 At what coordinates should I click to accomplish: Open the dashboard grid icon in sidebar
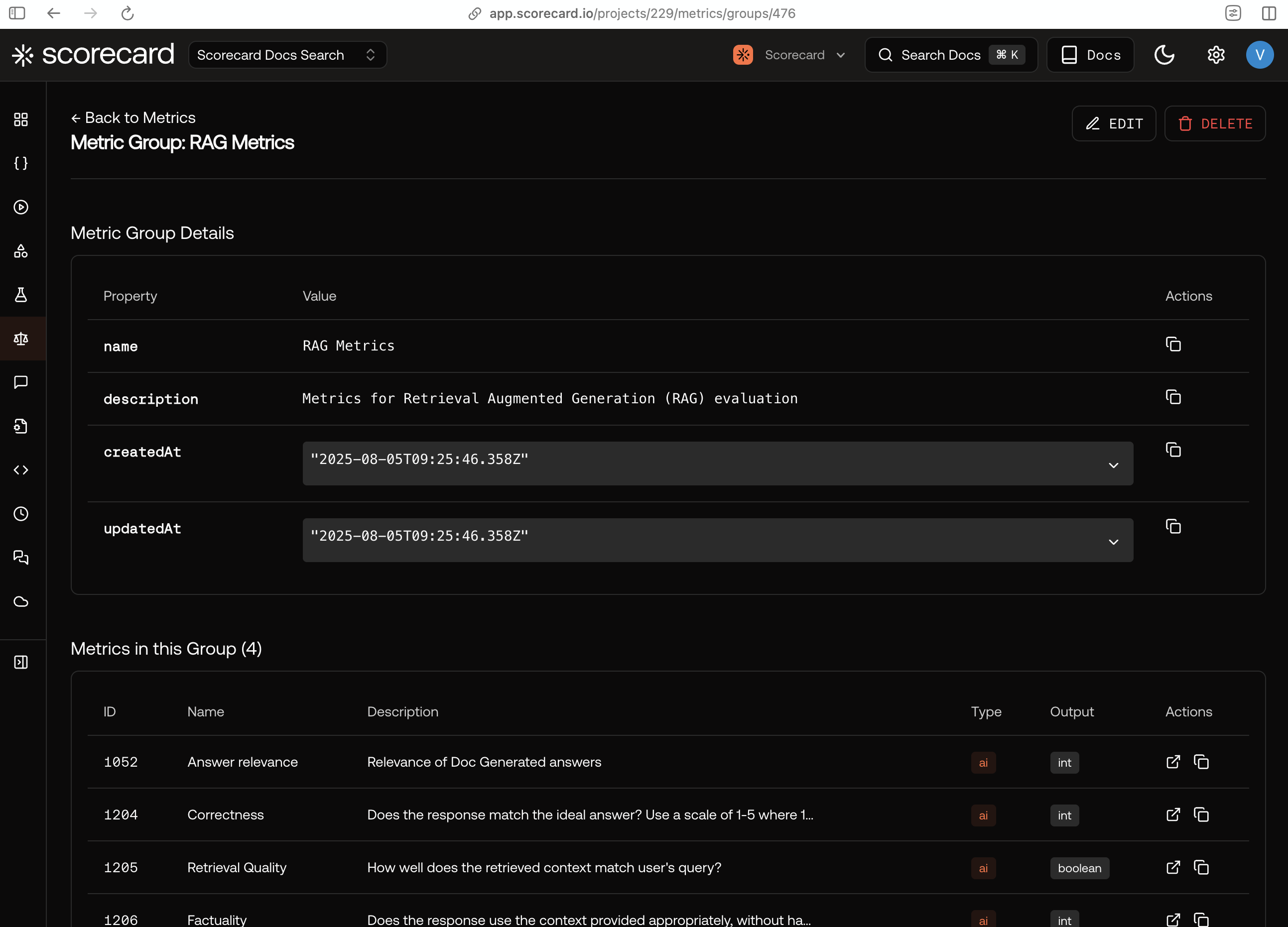(21, 119)
